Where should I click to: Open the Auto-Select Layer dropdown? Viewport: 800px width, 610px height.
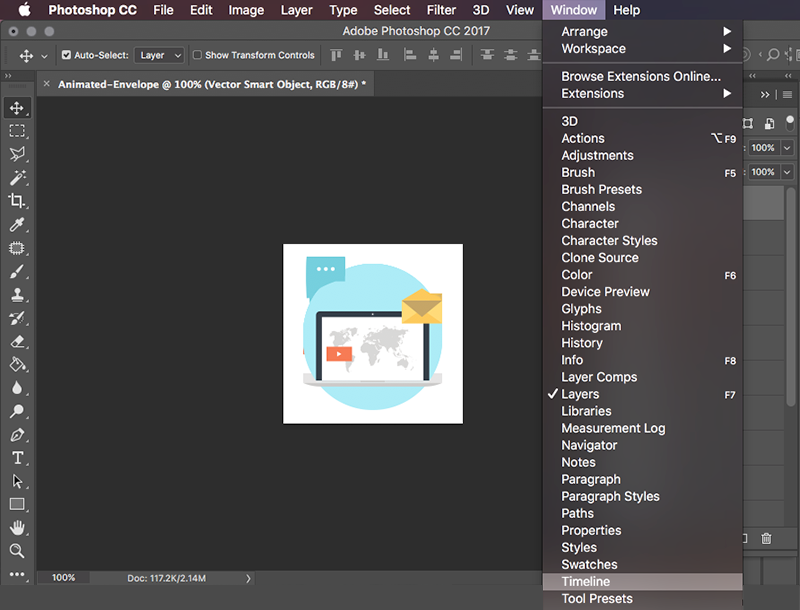(160, 55)
